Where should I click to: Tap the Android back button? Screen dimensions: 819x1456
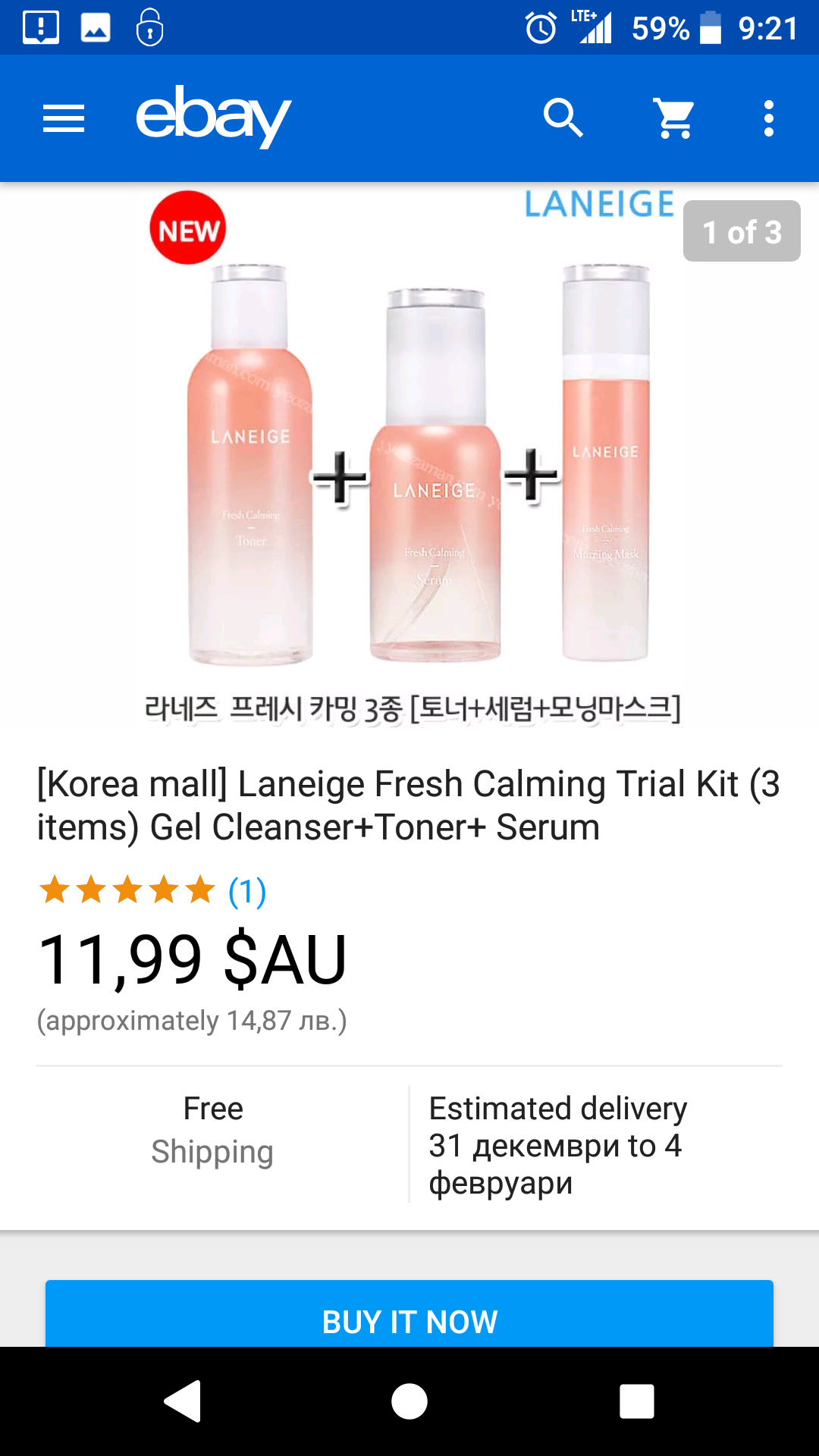click(x=183, y=1401)
